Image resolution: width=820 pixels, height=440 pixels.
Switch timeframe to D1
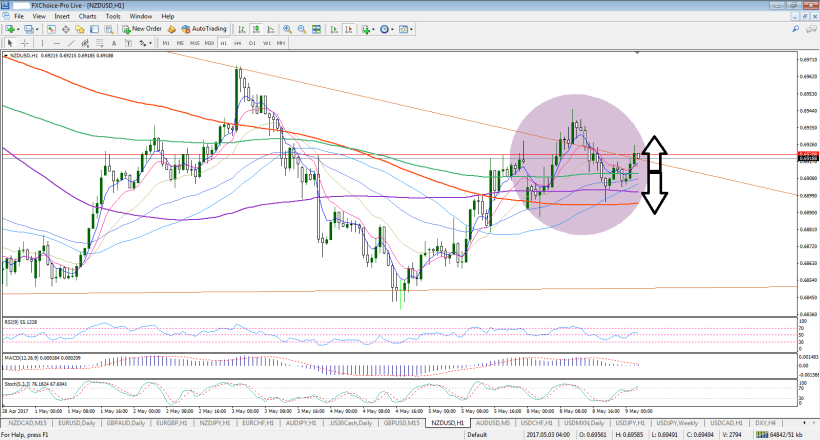click(x=252, y=43)
